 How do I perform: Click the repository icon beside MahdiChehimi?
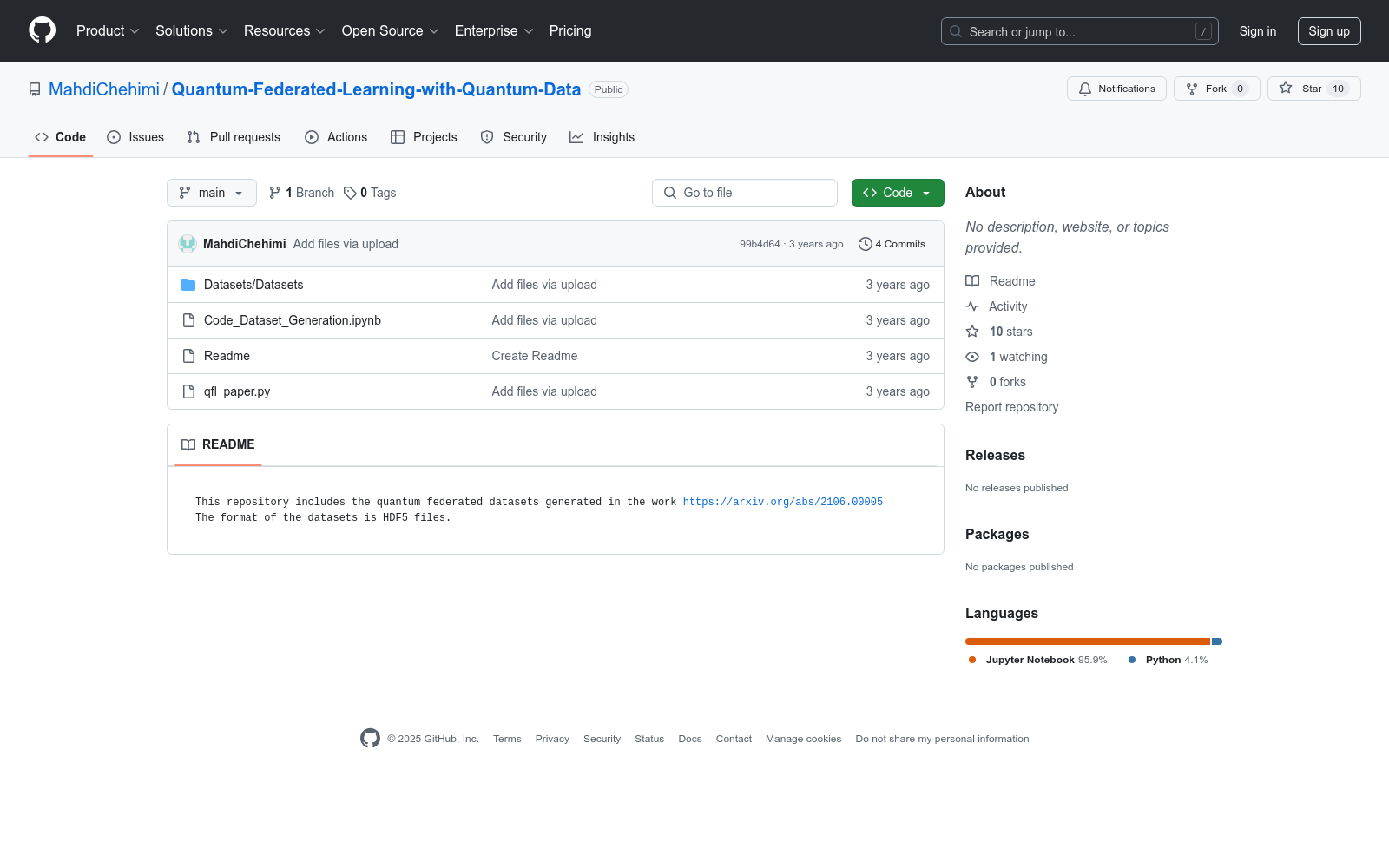35,89
